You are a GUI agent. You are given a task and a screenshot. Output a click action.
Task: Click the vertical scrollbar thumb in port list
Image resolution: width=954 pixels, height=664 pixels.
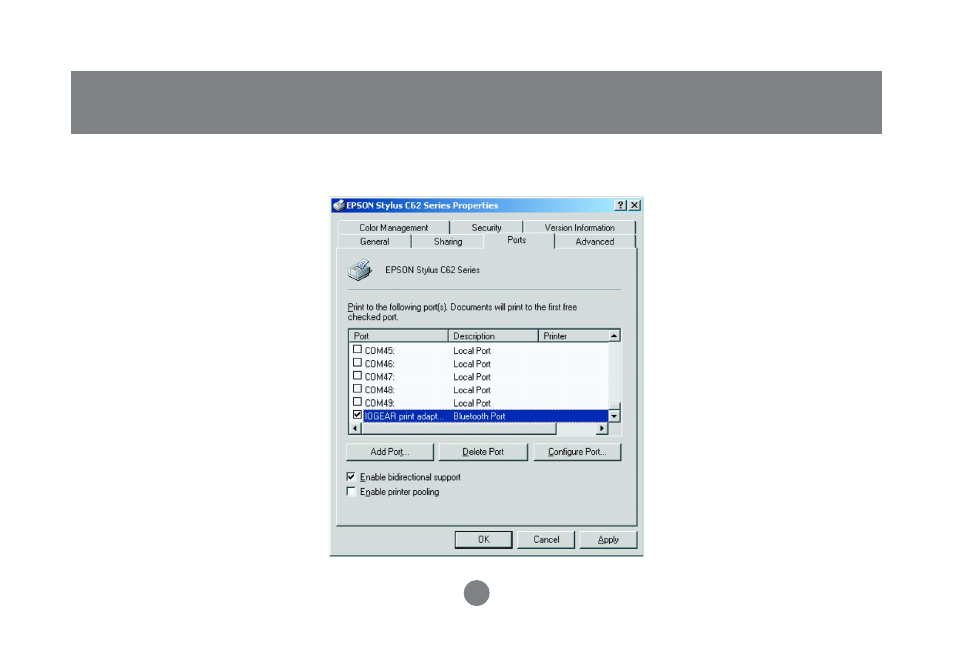(615, 407)
